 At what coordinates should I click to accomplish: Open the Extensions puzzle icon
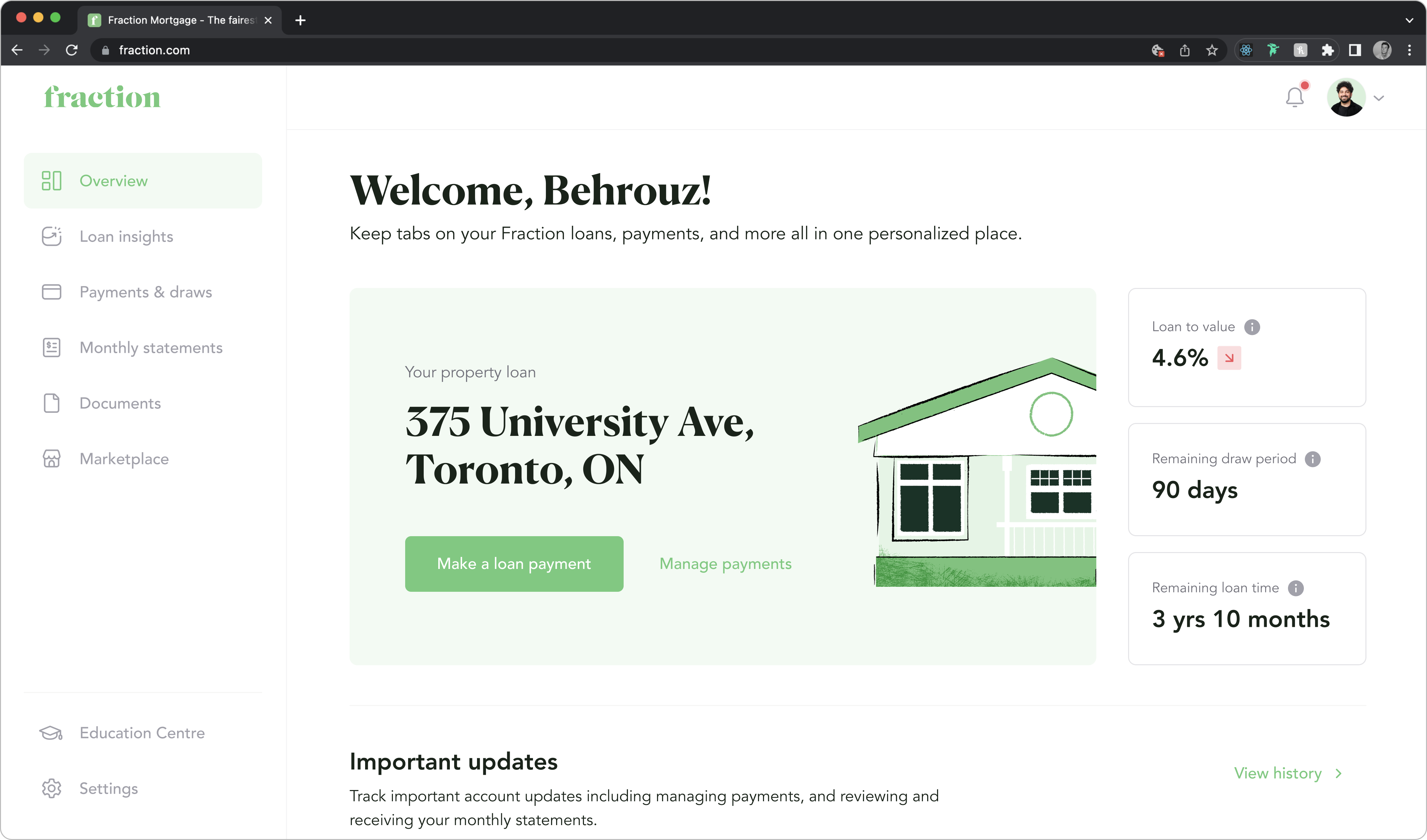pyautogui.click(x=1327, y=50)
